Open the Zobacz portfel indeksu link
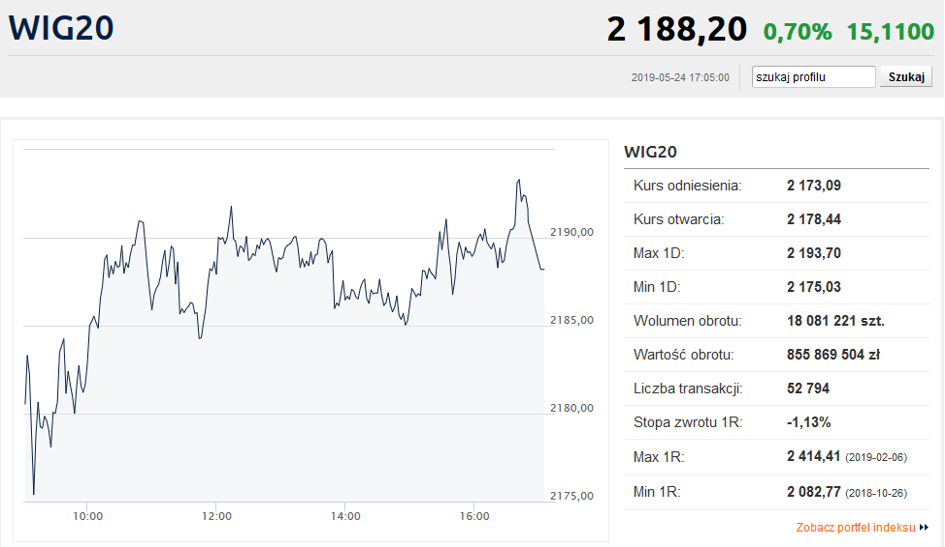The width and height of the screenshot is (945, 547). coord(855,527)
